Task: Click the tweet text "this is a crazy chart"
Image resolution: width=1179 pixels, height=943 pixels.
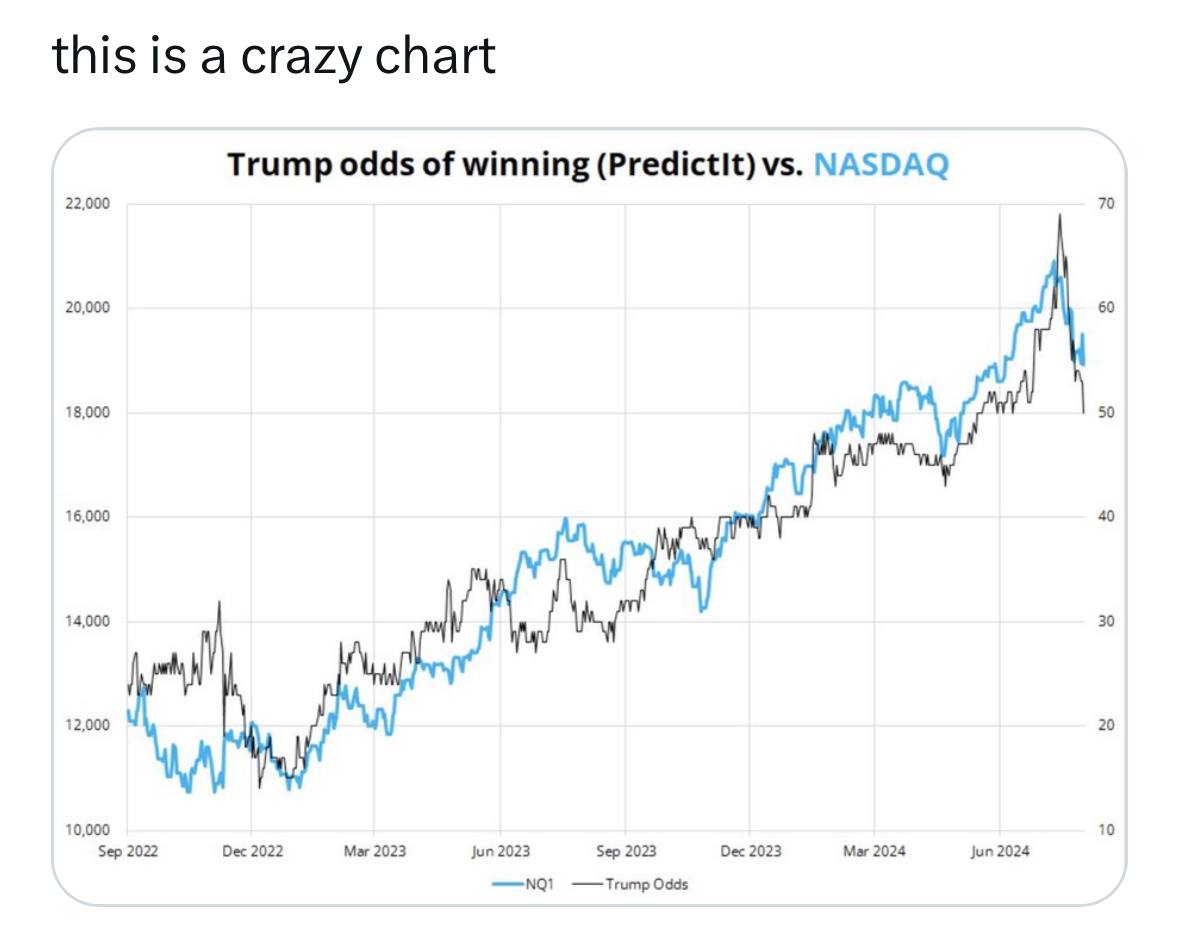Action: point(273,55)
